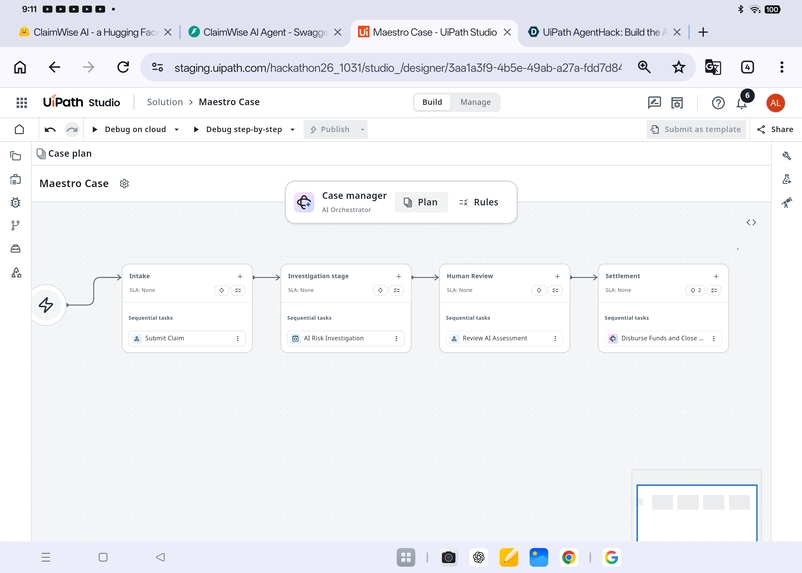Open Review AI Assessment task options menu
Screen dimensions: 802x573
click(x=555, y=339)
